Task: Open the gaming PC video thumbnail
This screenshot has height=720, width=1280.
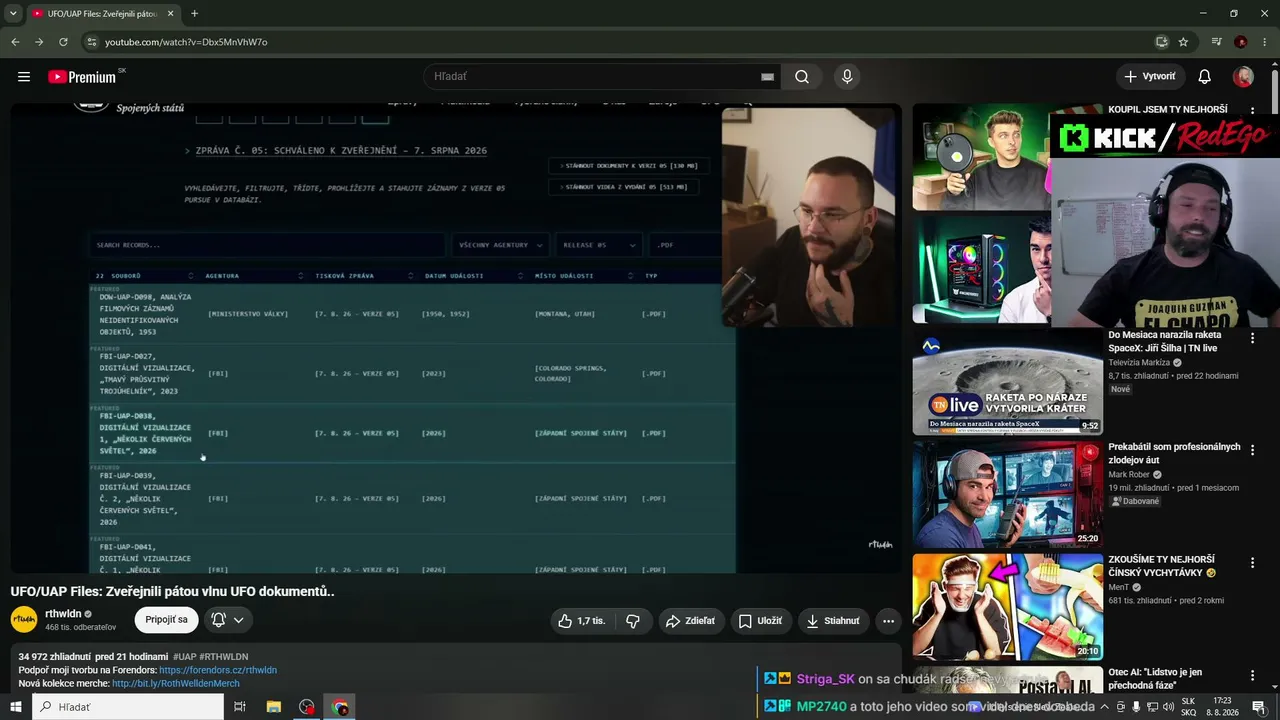Action: tap(981, 270)
